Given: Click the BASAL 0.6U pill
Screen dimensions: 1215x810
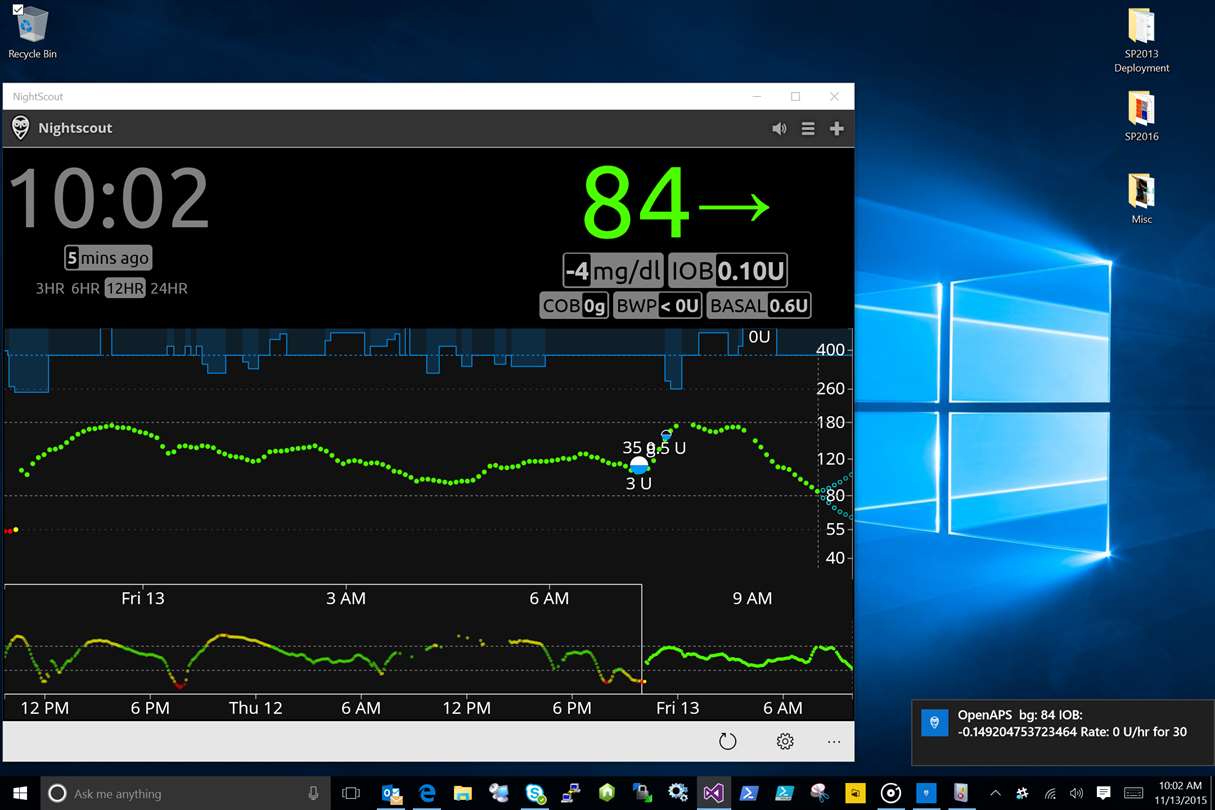Looking at the screenshot, I should [x=759, y=305].
